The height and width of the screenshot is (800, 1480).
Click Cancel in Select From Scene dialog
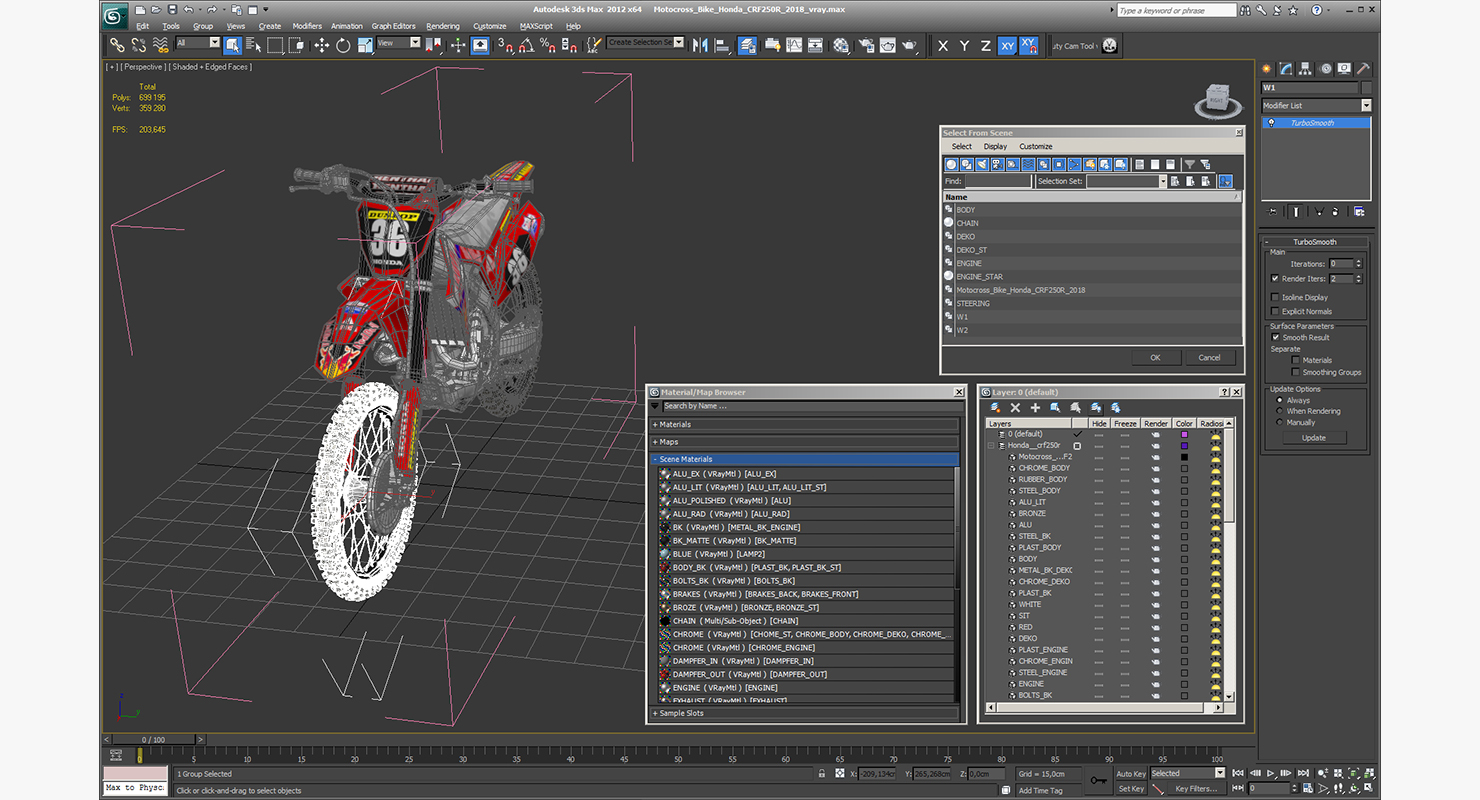1210,357
